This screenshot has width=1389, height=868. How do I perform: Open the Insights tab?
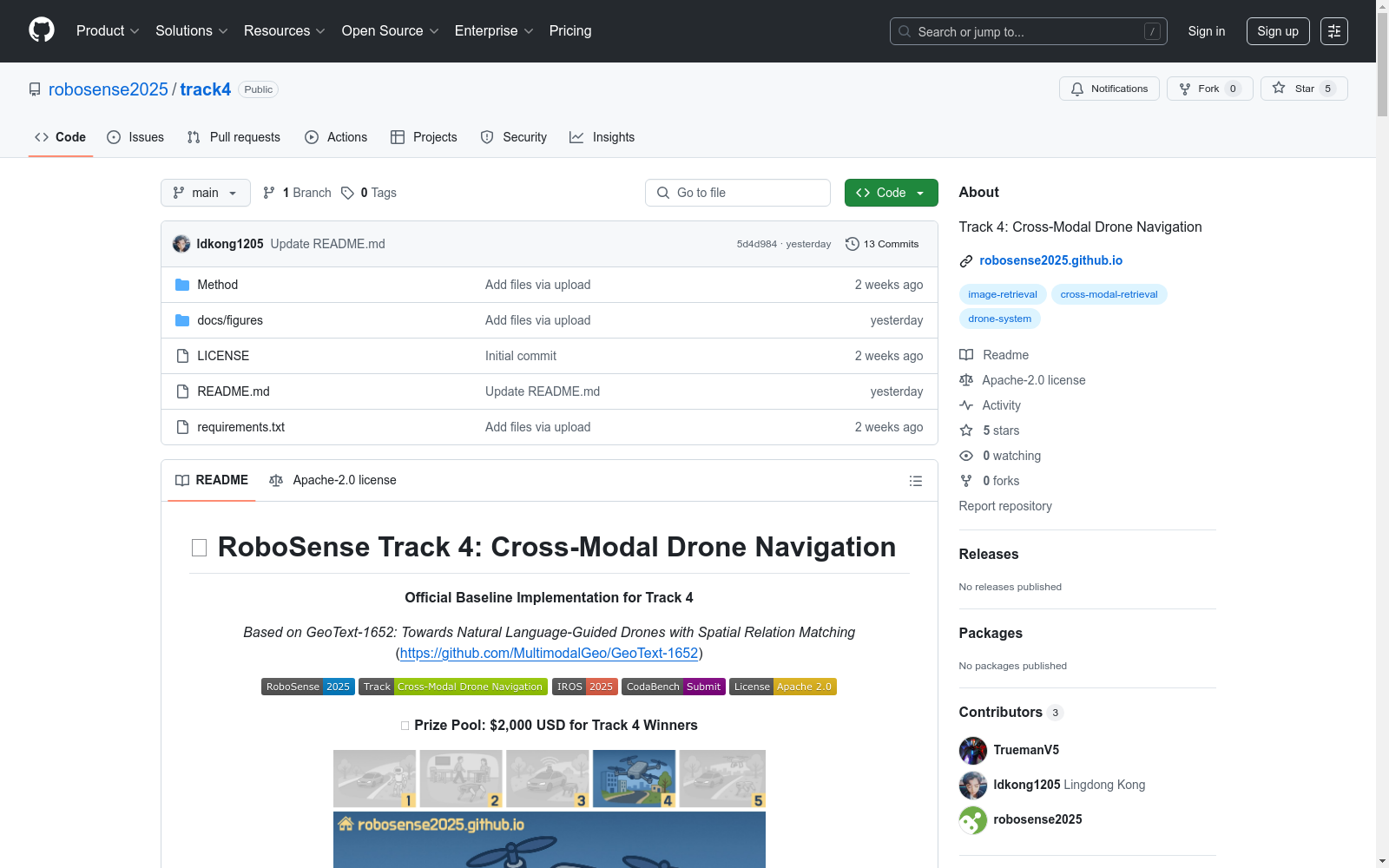(602, 137)
